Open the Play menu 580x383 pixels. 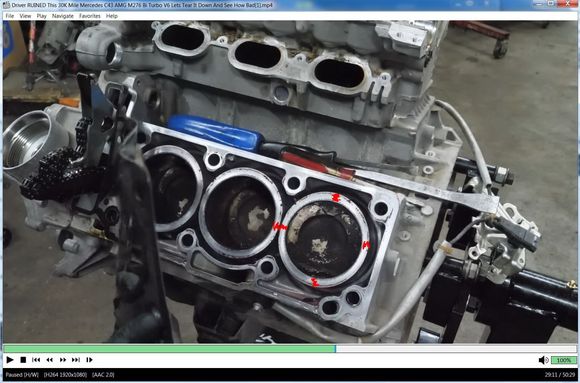[41, 16]
